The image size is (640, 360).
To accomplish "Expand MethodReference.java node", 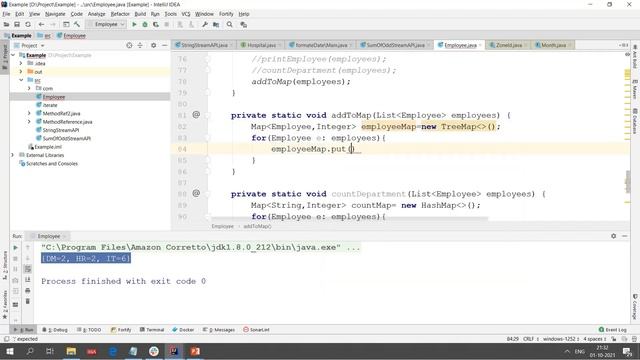I will [x=29, y=122].
